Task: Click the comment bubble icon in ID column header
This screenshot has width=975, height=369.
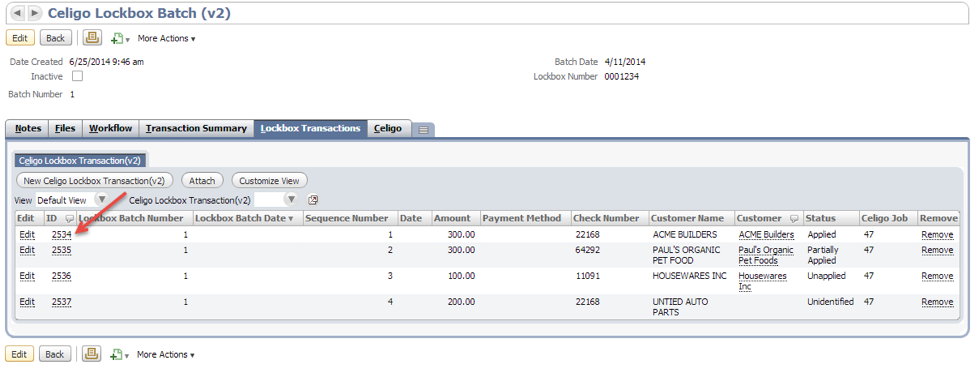Action: pyautogui.click(x=69, y=218)
